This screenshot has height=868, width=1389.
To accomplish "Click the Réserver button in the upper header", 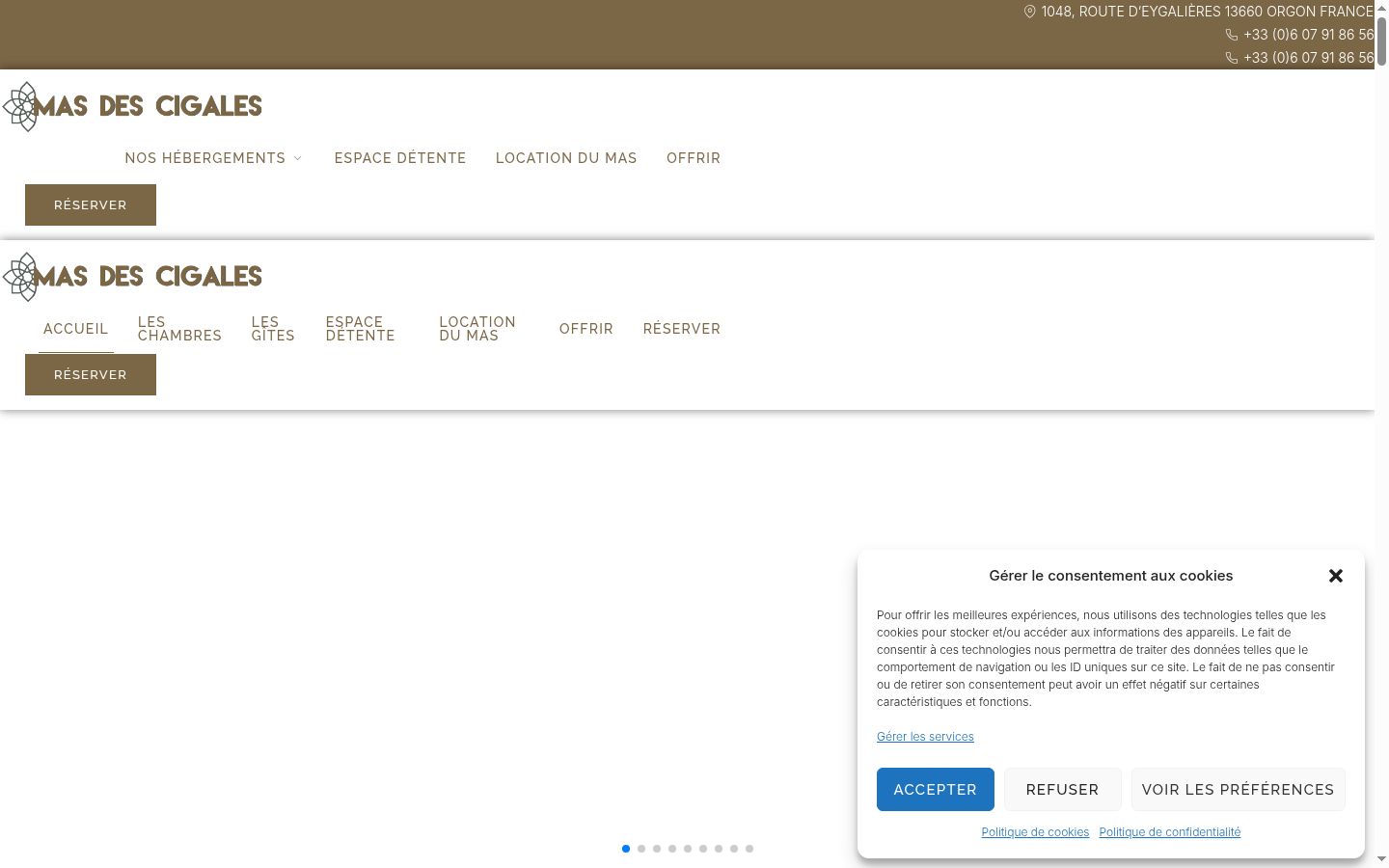I will pyautogui.click(x=91, y=204).
